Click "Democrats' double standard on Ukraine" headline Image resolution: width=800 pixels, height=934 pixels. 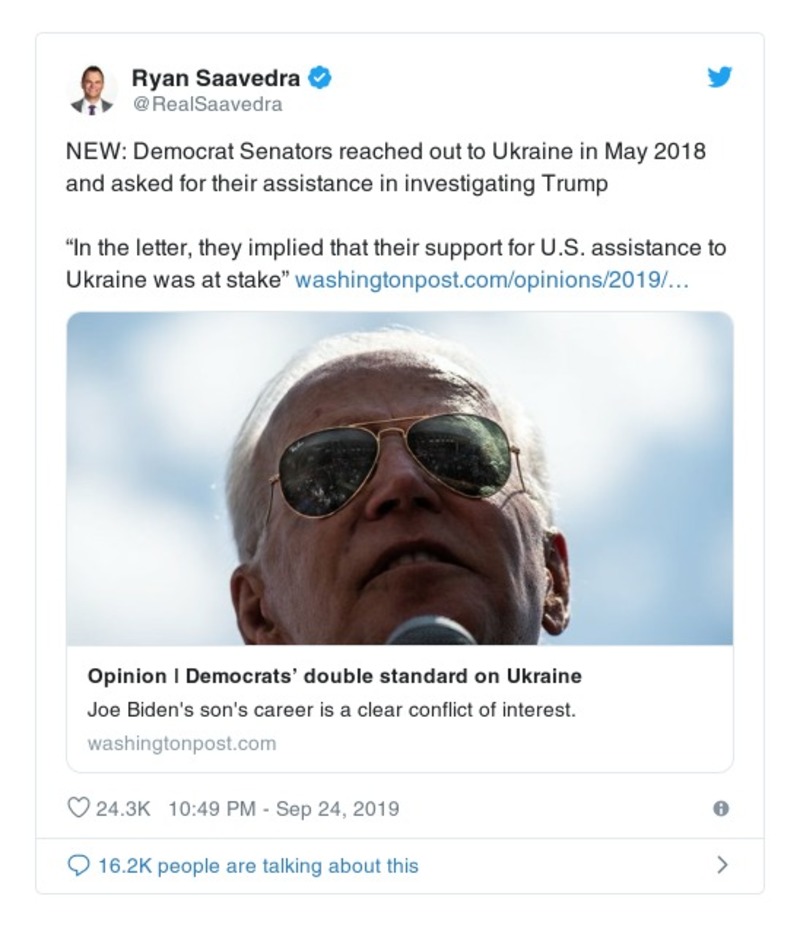[x=383, y=676]
